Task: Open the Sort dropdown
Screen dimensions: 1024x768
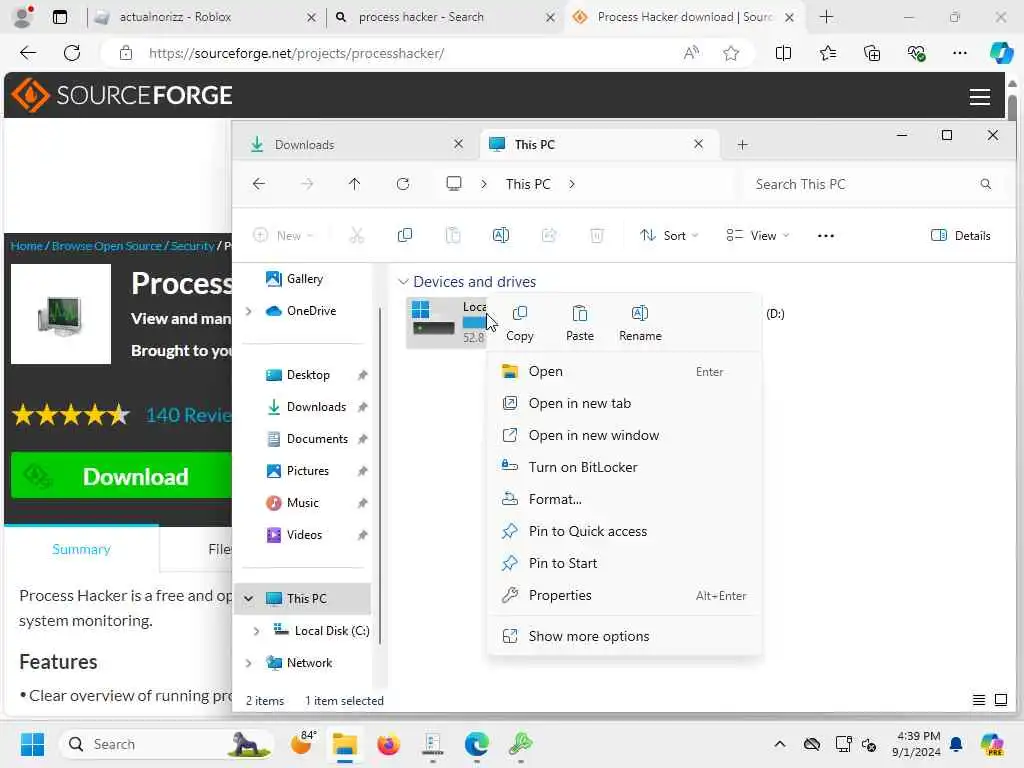Action: tap(669, 235)
